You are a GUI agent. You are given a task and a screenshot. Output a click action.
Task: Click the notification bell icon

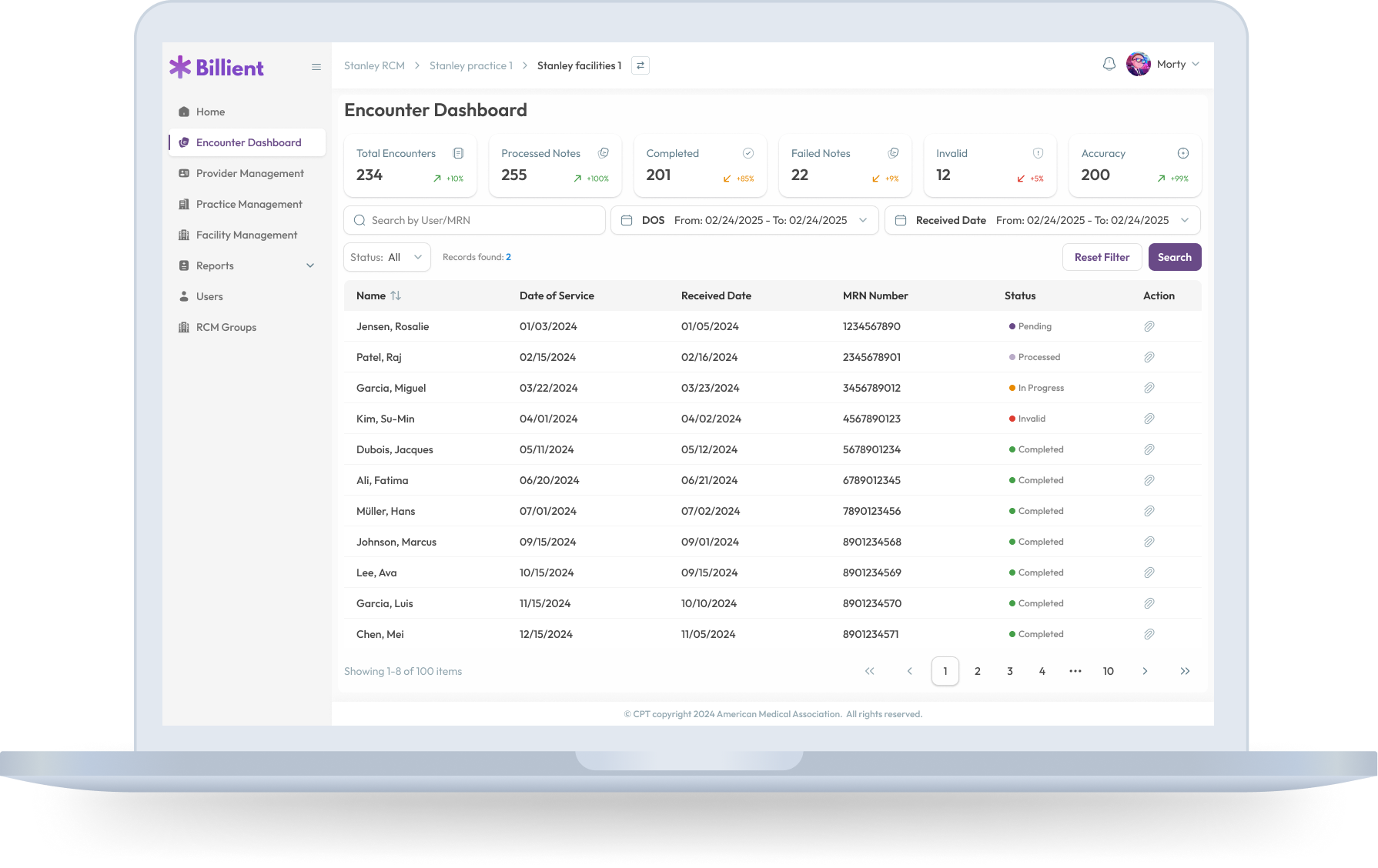[x=1109, y=64]
